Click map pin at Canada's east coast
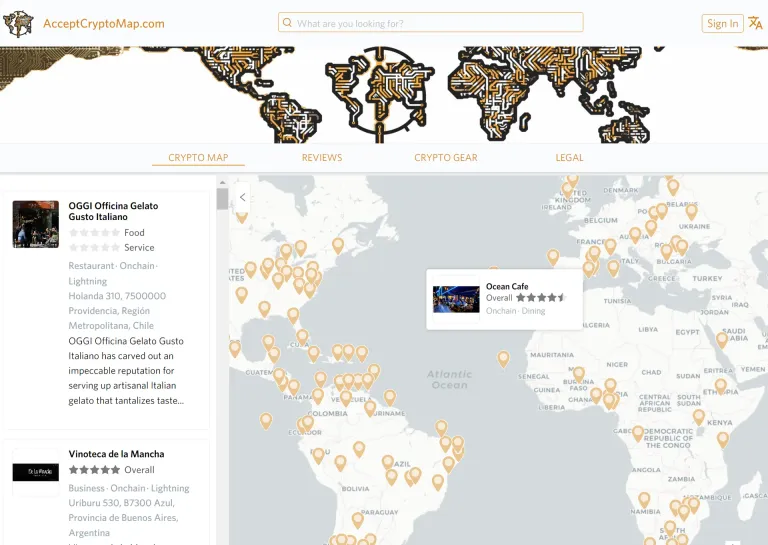The height and width of the screenshot is (545, 768). click(338, 245)
